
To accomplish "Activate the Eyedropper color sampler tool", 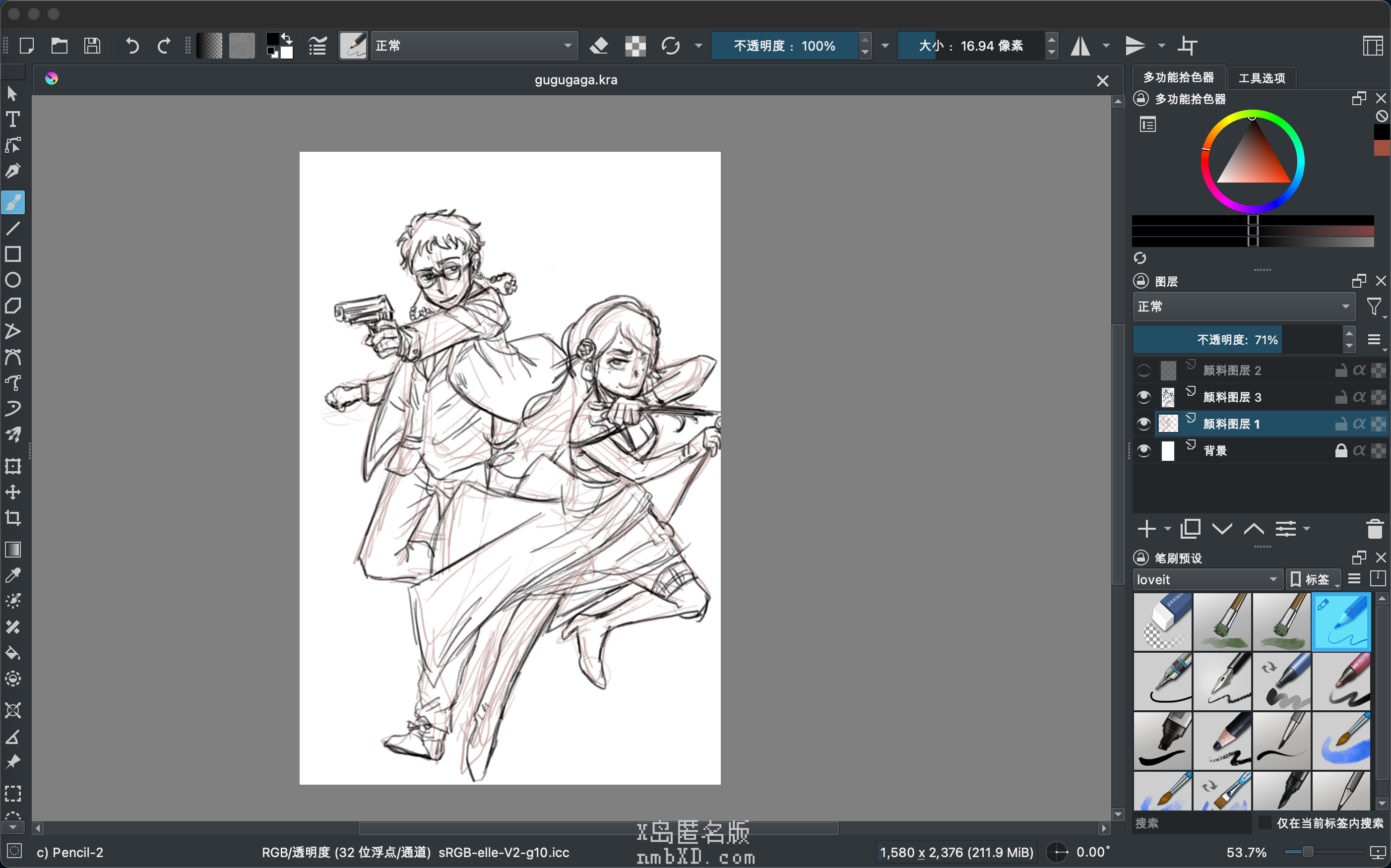I will point(12,575).
